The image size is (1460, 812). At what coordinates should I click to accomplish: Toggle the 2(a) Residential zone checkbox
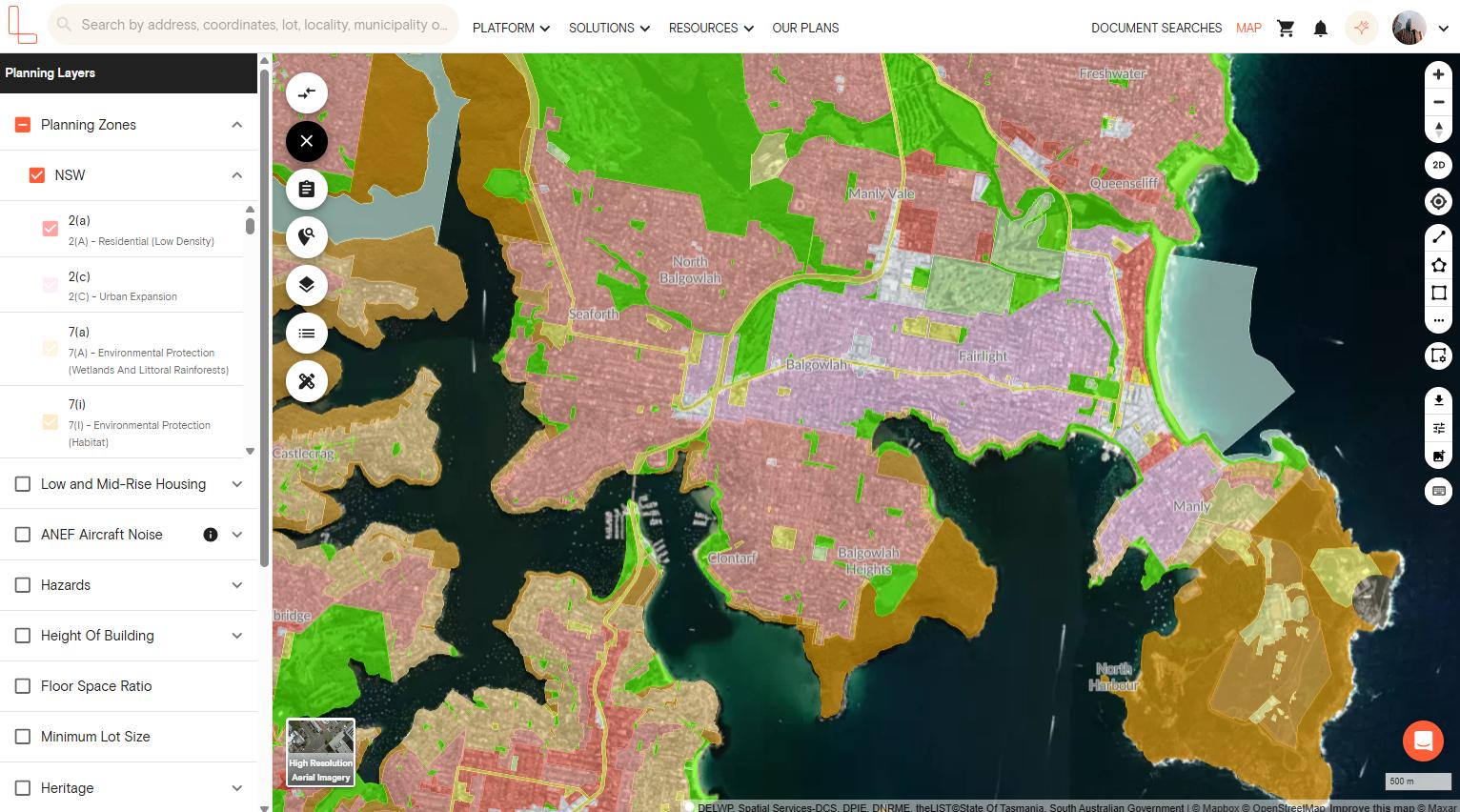(x=51, y=229)
